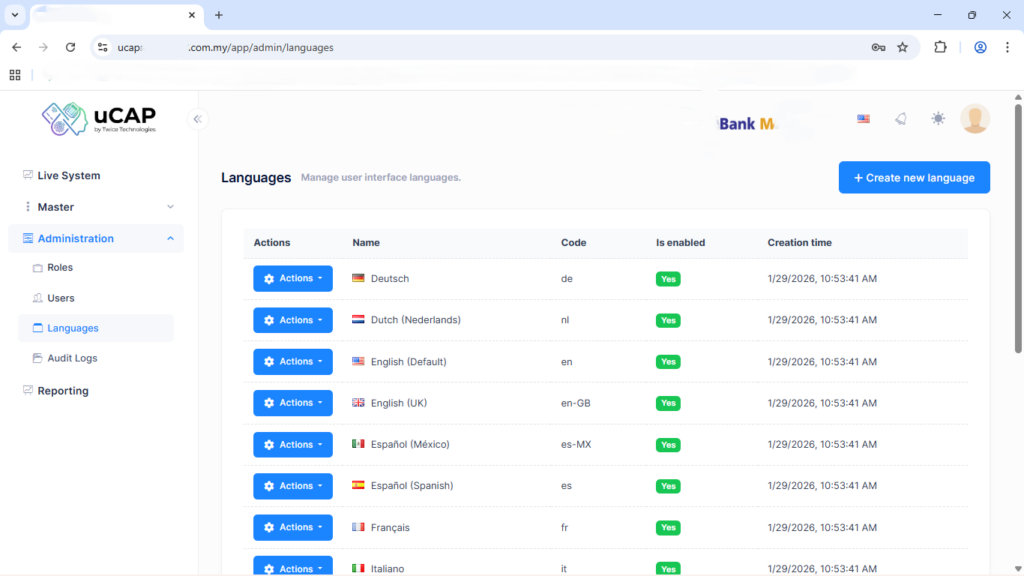Go to Audit Logs
Screen dimensions: 1024x576
coord(72,358)
